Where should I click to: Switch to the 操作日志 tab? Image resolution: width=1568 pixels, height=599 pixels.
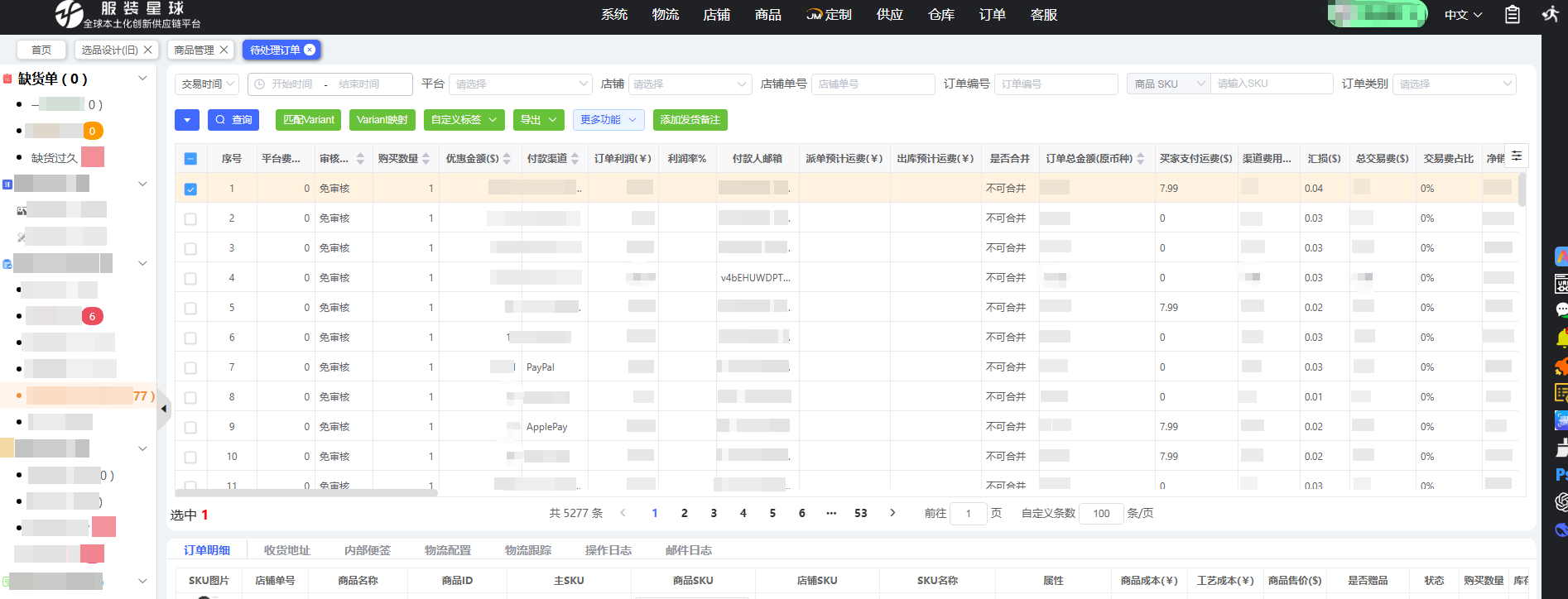pos(608,550)
